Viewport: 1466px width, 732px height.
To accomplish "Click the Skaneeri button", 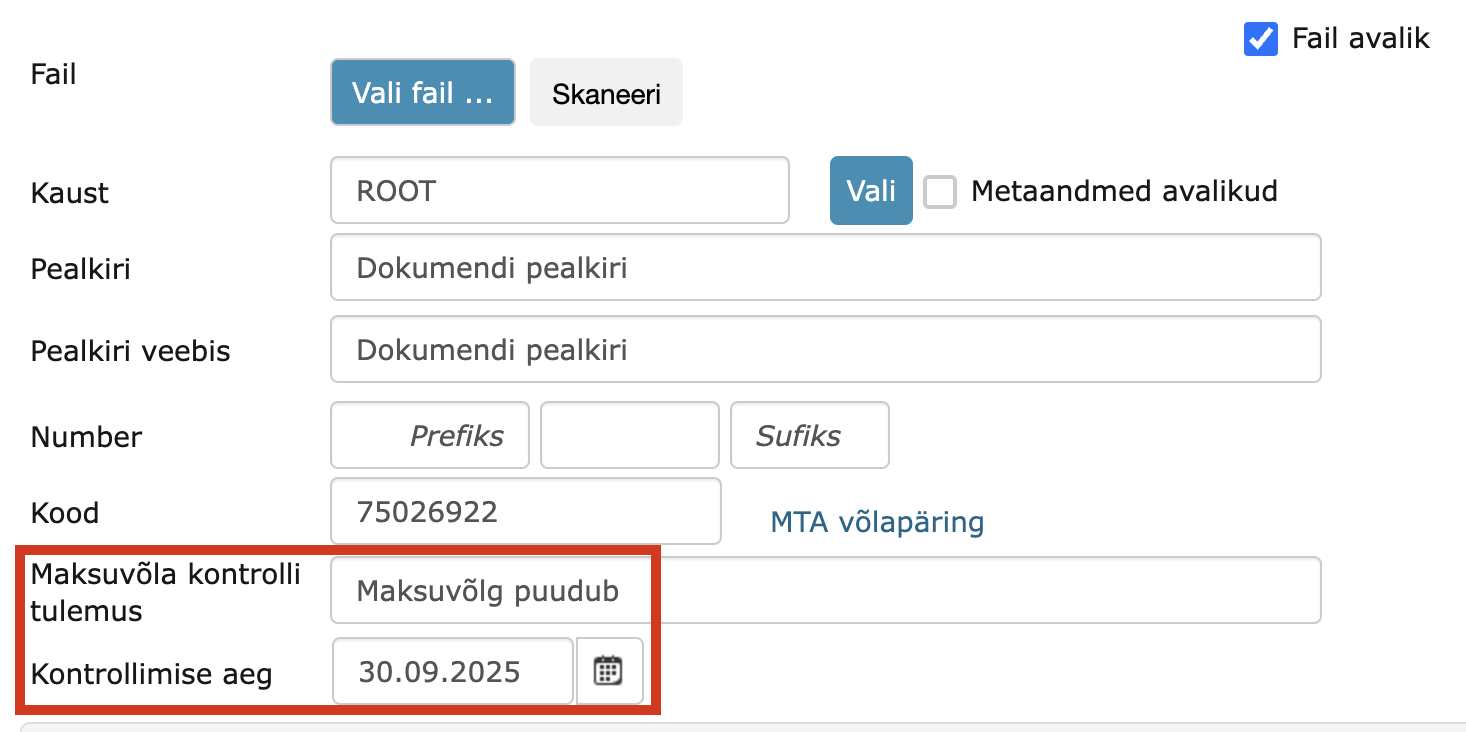I will [605, 91].
